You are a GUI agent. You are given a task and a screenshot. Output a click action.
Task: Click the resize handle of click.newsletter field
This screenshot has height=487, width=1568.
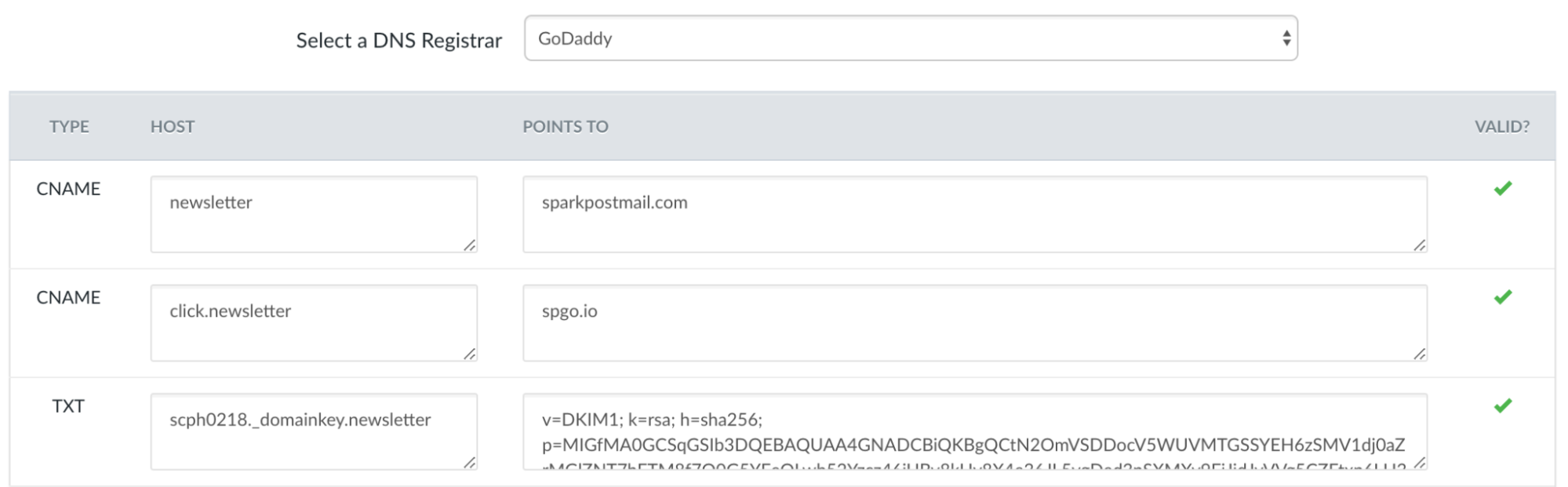coord(470,354)
